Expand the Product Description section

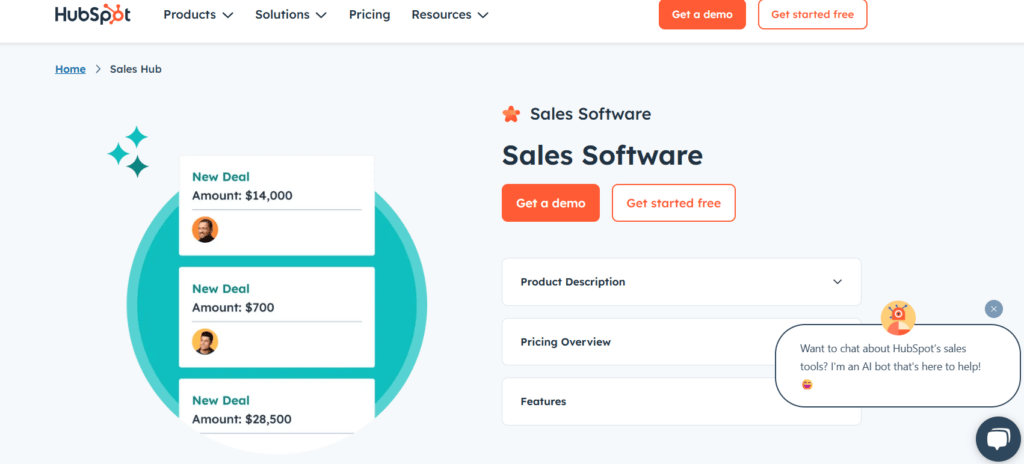681,282
